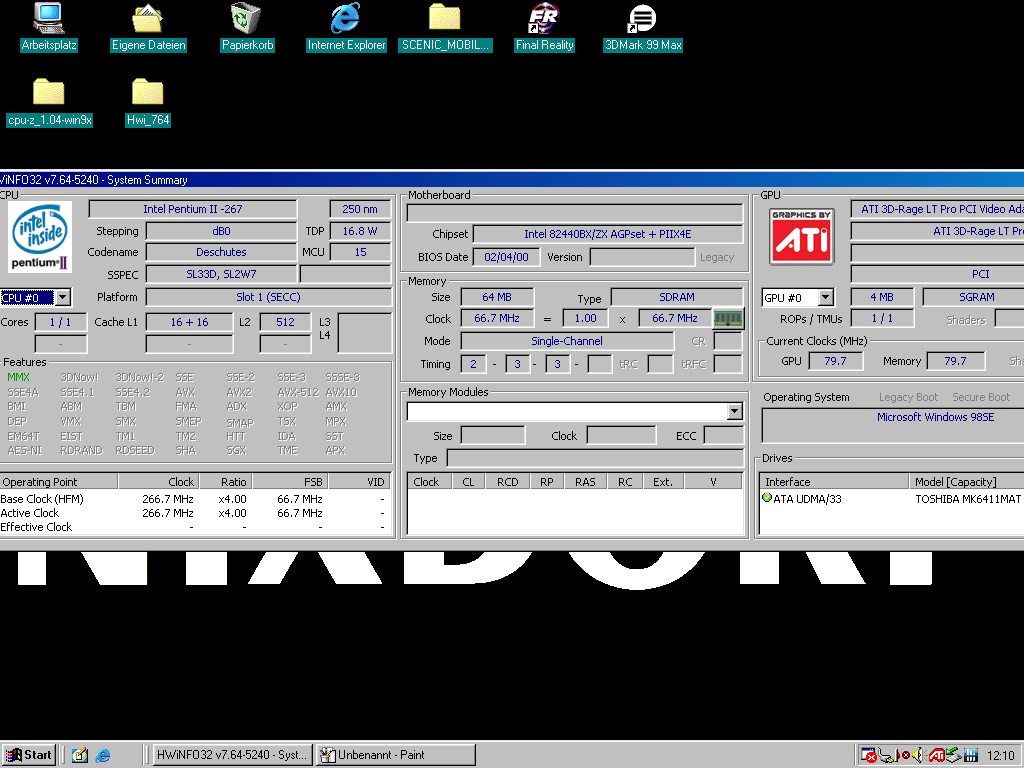Expand the Memory Modules dropdown list

point(735,411)
